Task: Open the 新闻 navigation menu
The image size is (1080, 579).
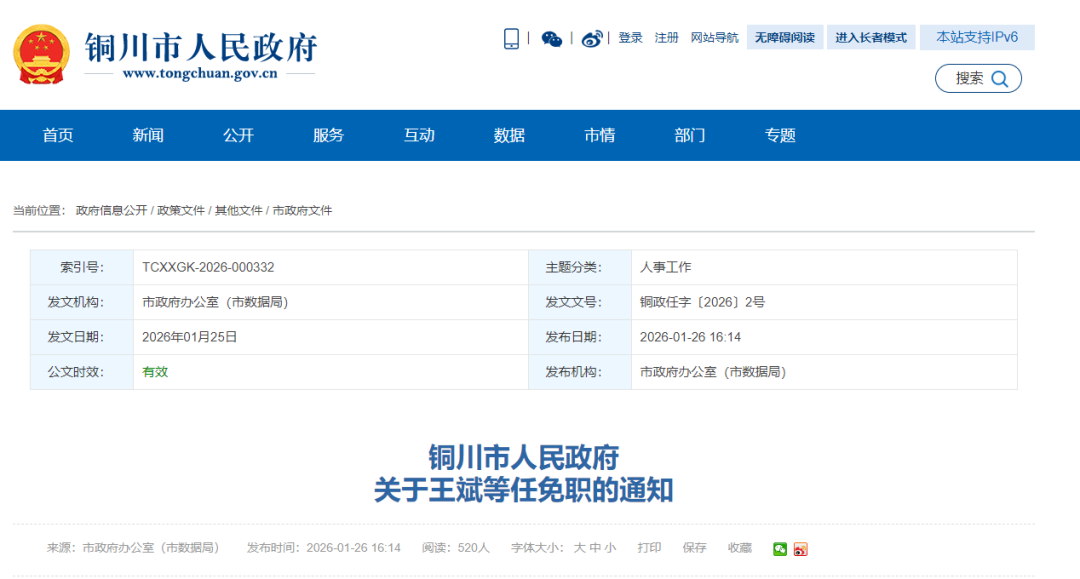Action: [x=148, y=135]
